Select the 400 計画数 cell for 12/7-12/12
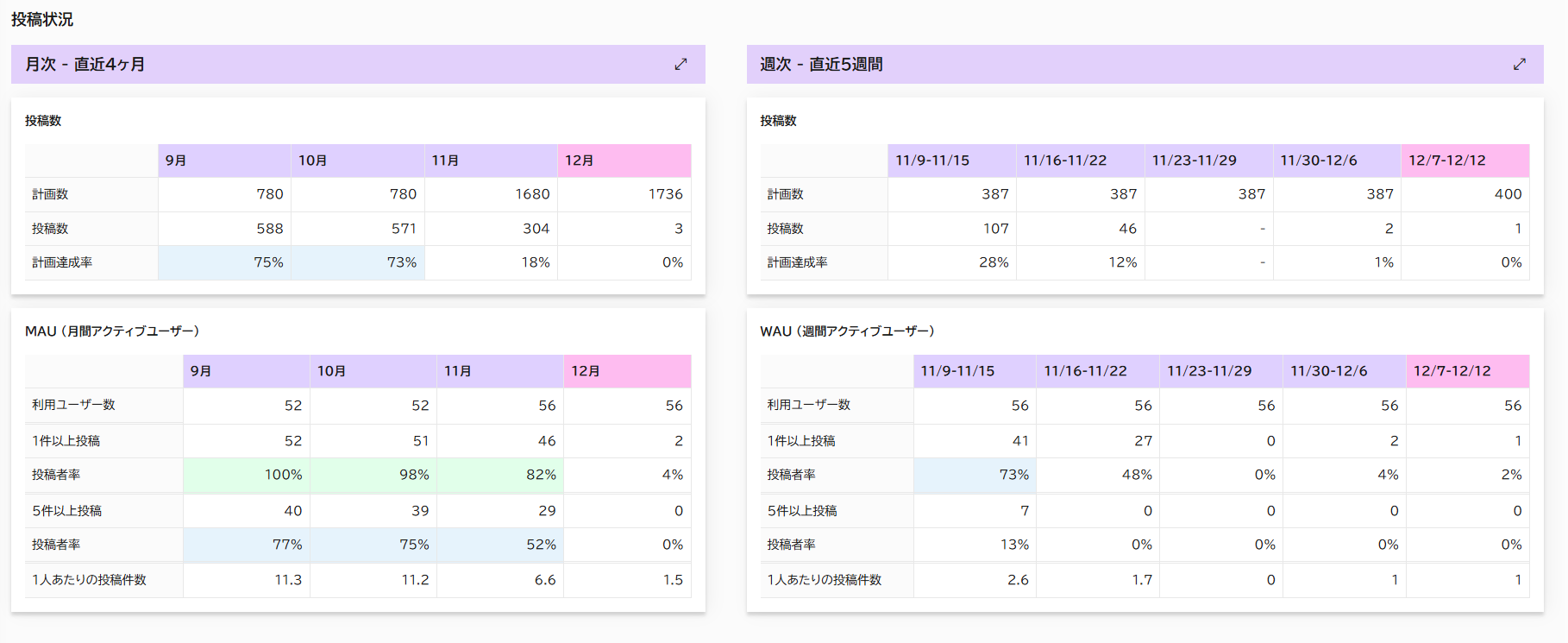Viewport: 1568px width, 643px height. click(1465, 194)
